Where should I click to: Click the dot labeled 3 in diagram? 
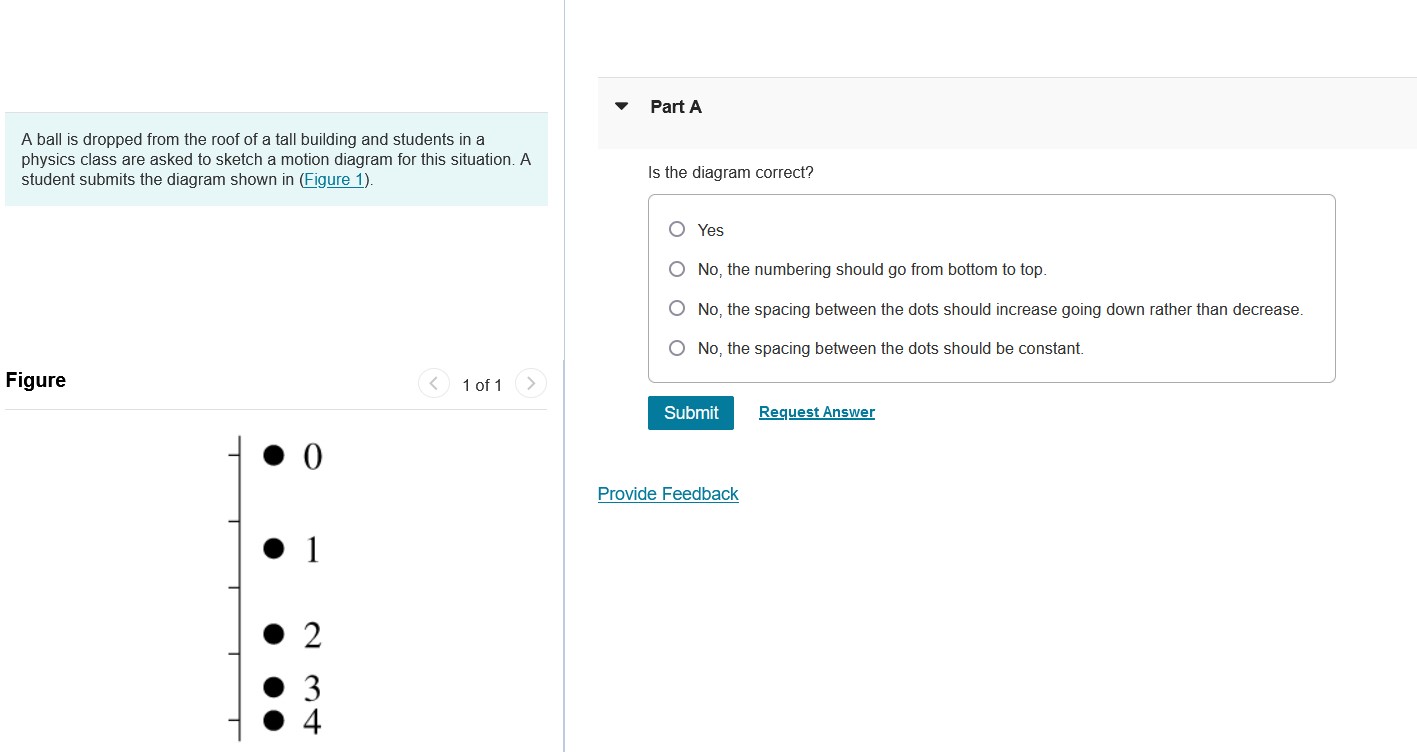274,687
